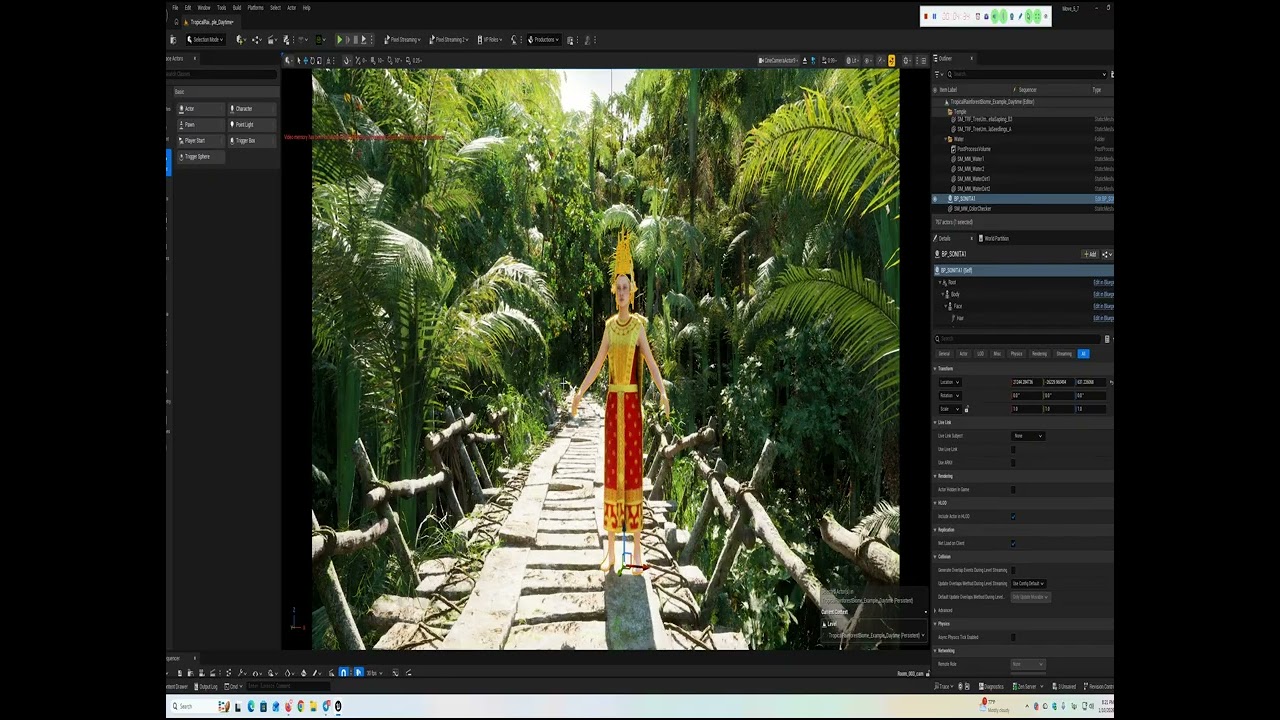Select the Physics filter in Details
Viewport: 1280px width, 720px height.
pyautogui.click(x=1016, y=353)
